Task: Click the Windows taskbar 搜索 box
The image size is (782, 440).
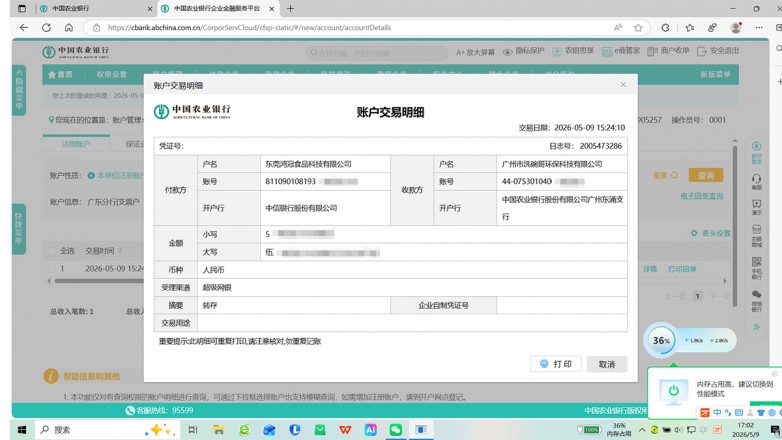Action: (x=107, y=430)
